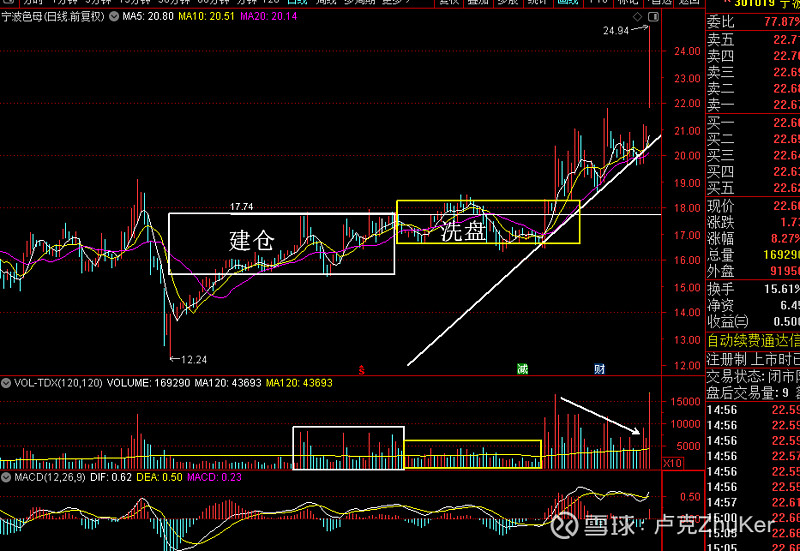Select the yellow 洗盘 annotation box

488,222
